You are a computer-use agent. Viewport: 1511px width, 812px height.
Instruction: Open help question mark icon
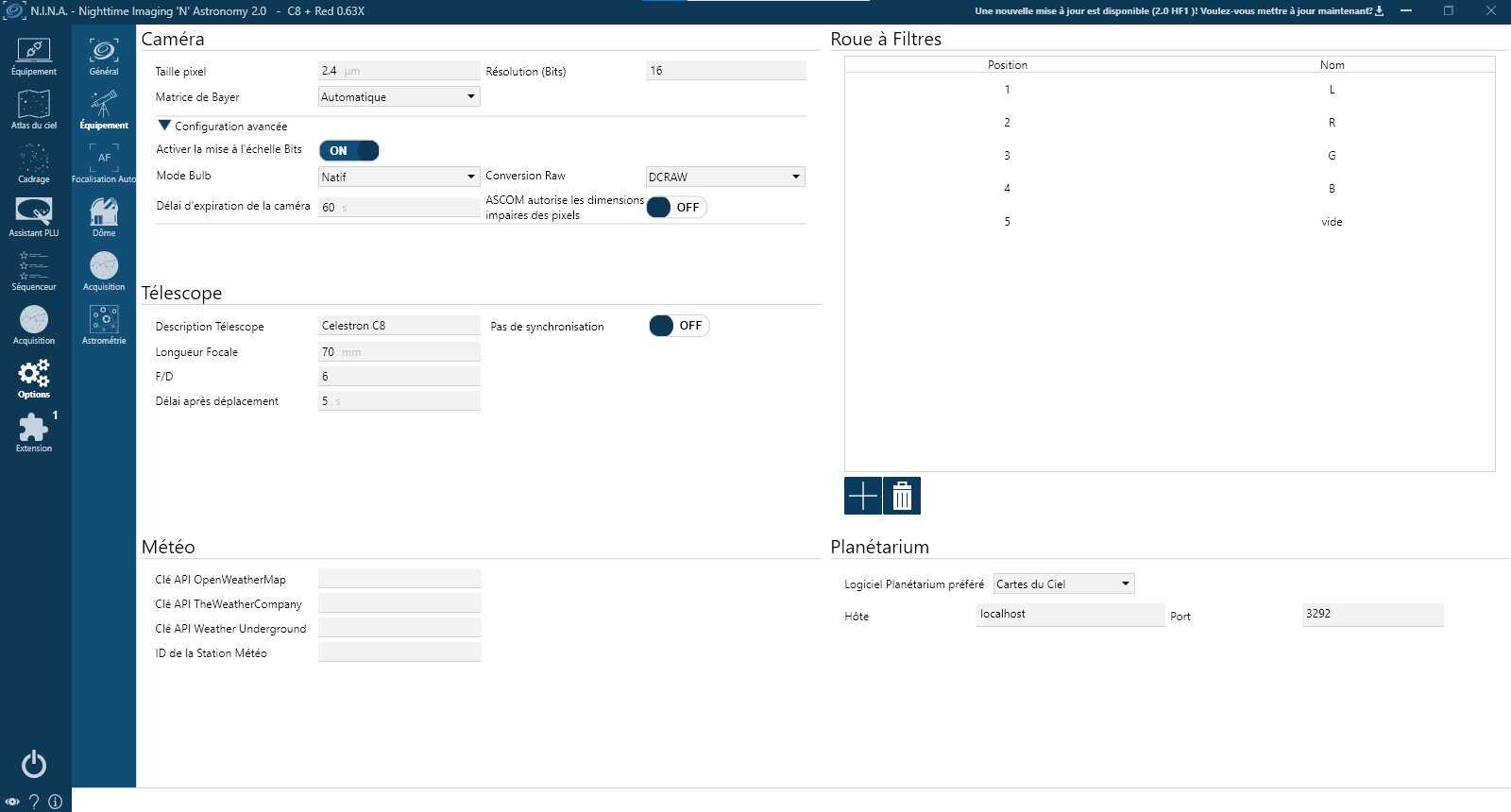point(34,802)
